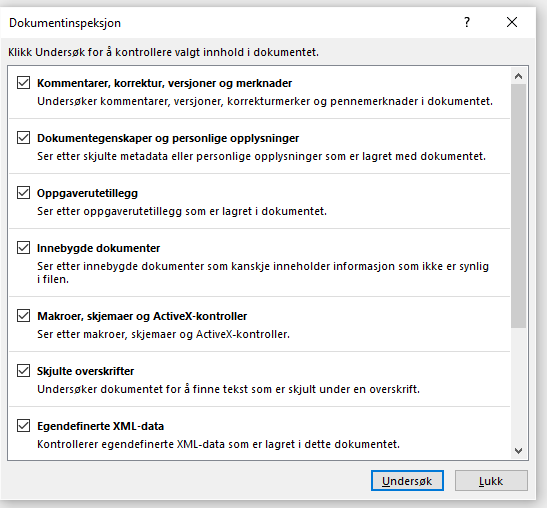The width and height of the screenshot is (547, 508).
Task: Toggle the Innebygde dokumenter checkbox
Action: tap(23, 248)
